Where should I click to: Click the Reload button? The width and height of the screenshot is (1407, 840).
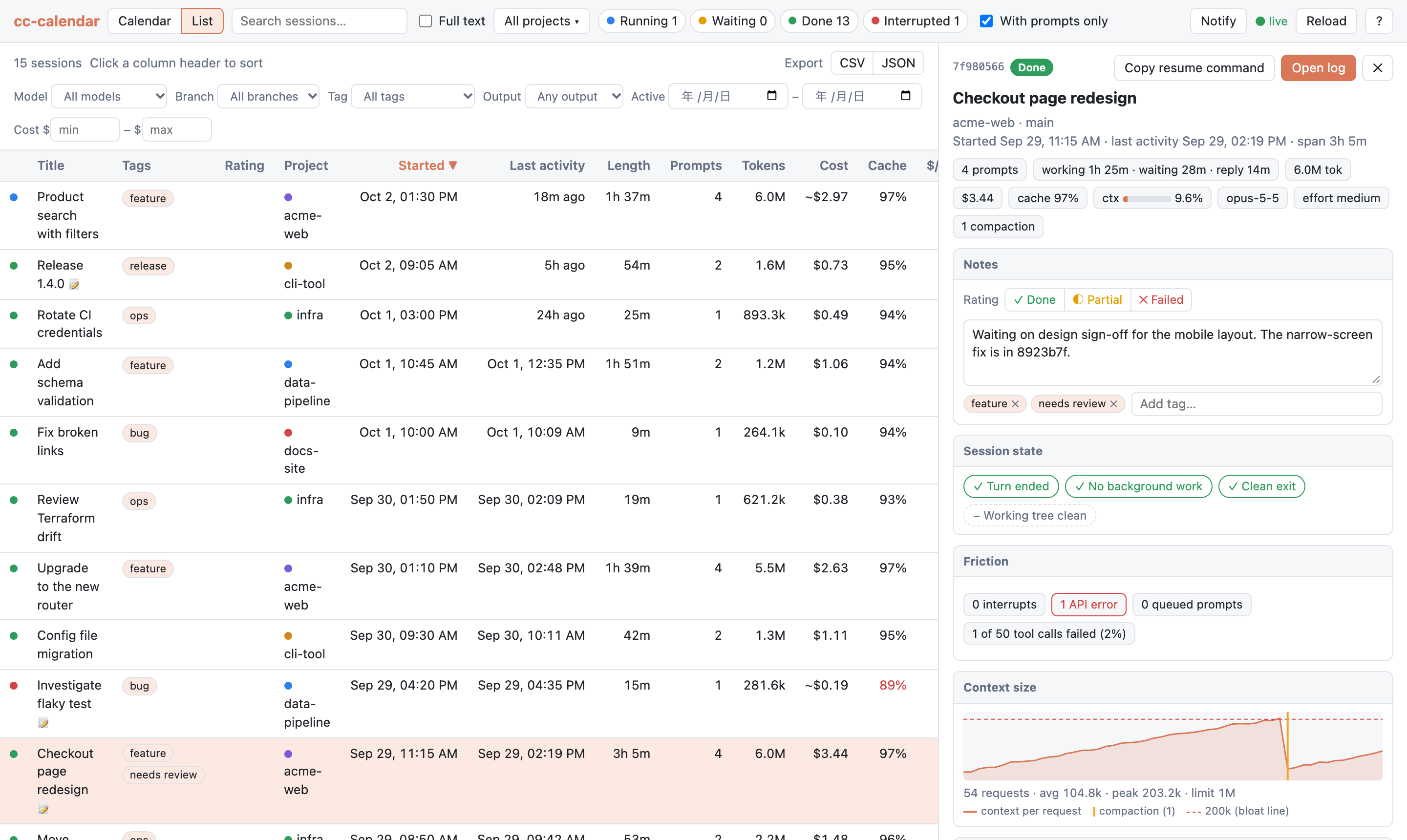pos(1326,21)
